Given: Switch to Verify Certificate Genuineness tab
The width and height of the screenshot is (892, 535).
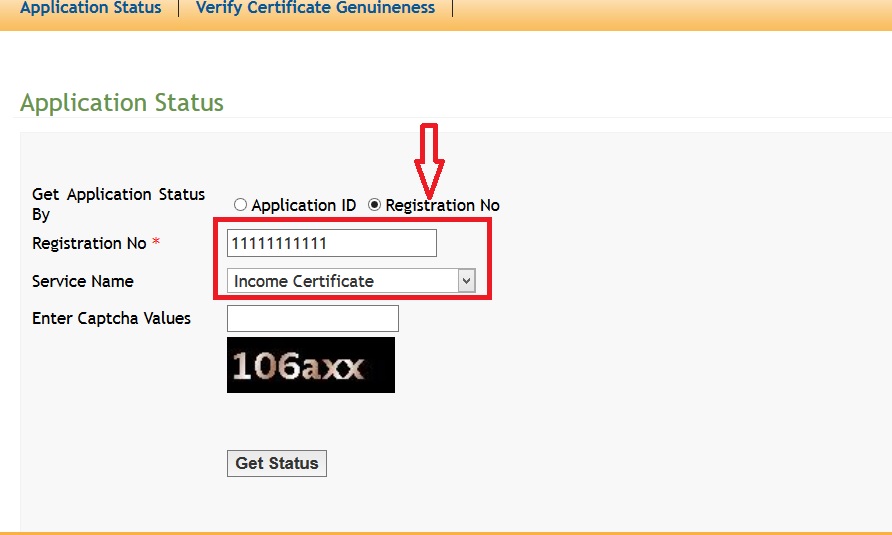Looking at the screenshot, I should tap(315, 8).
